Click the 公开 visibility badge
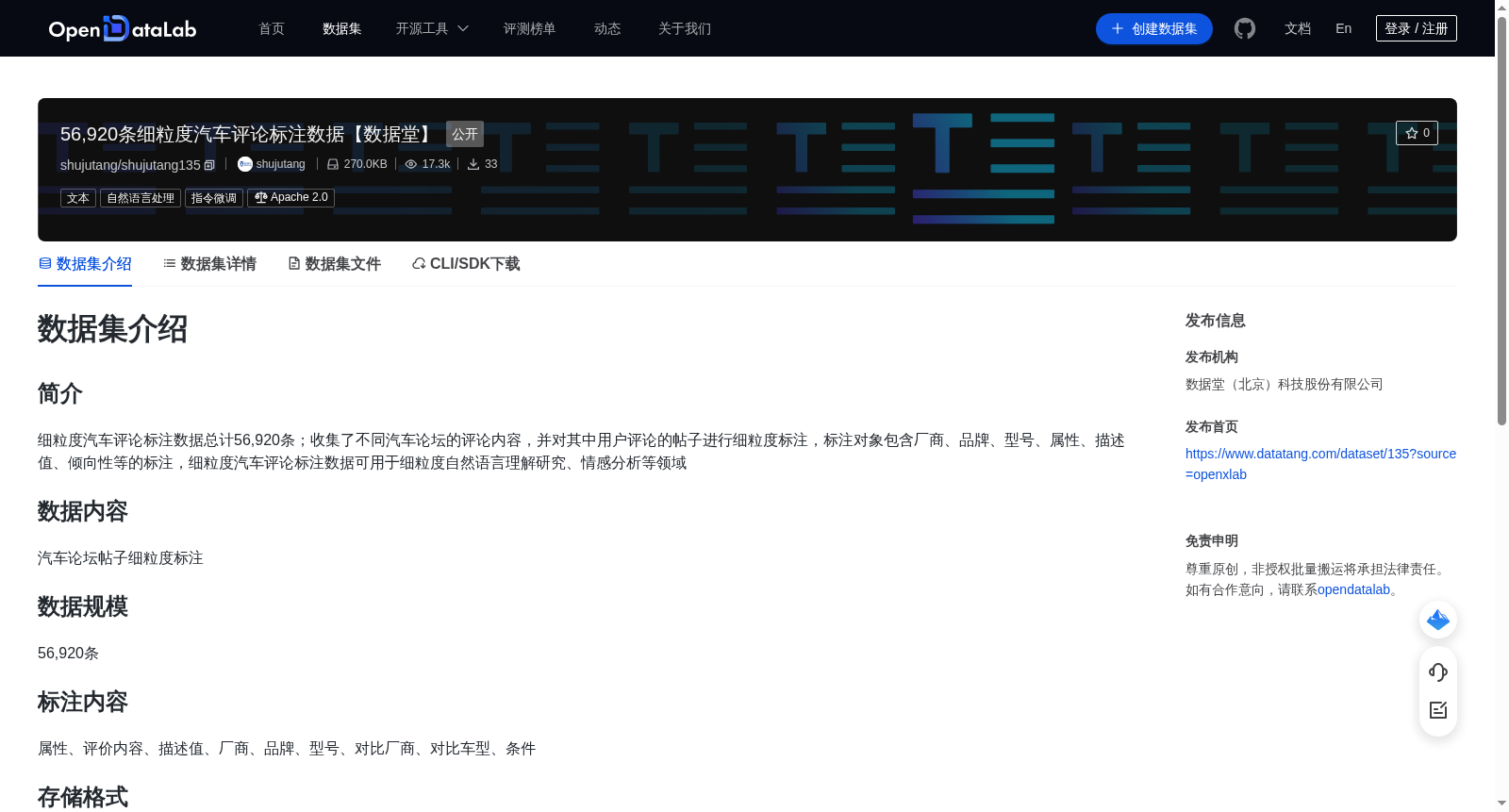 click(x=465, y=134)
